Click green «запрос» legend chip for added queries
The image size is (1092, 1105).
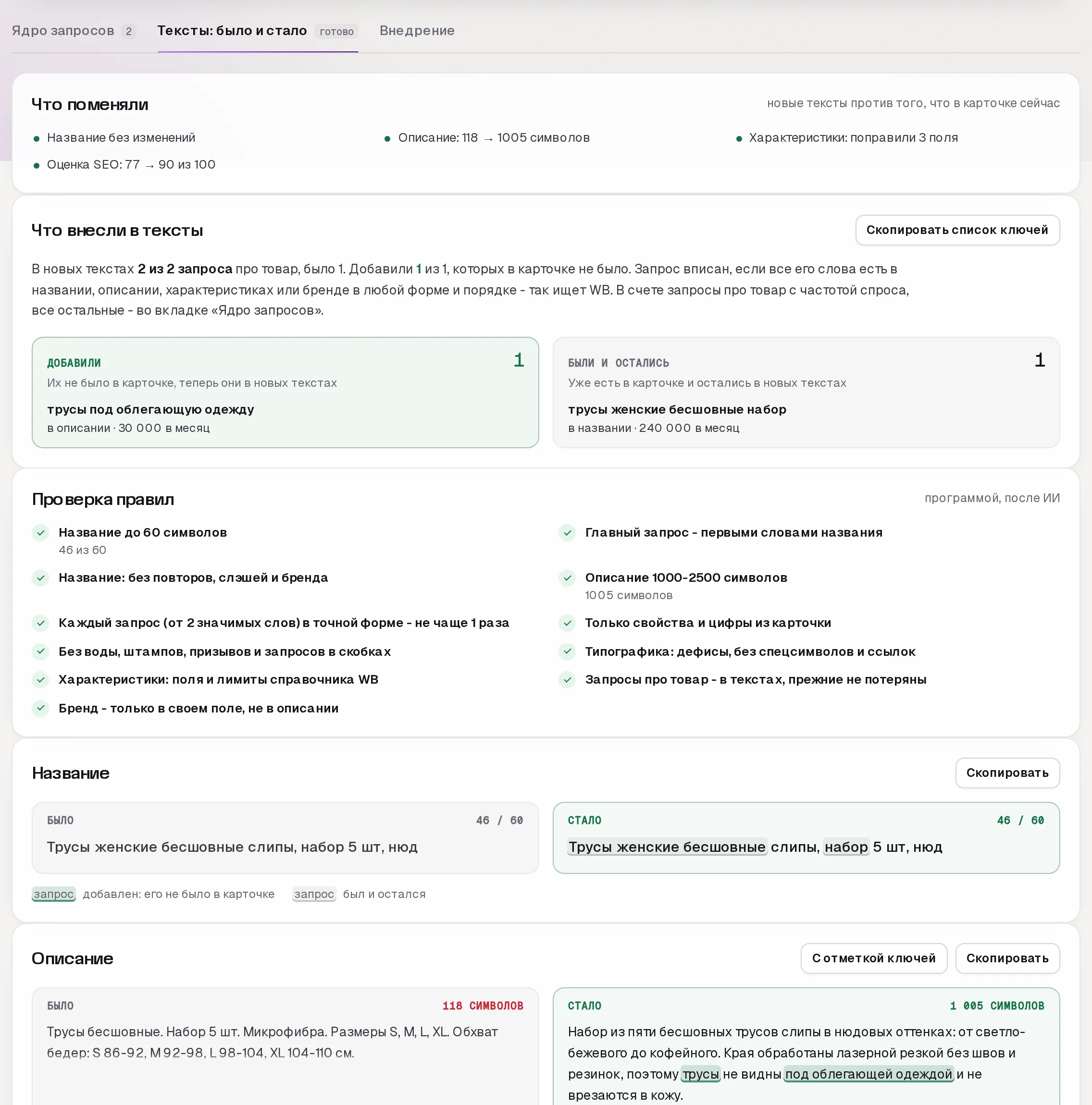coord(54,894)
